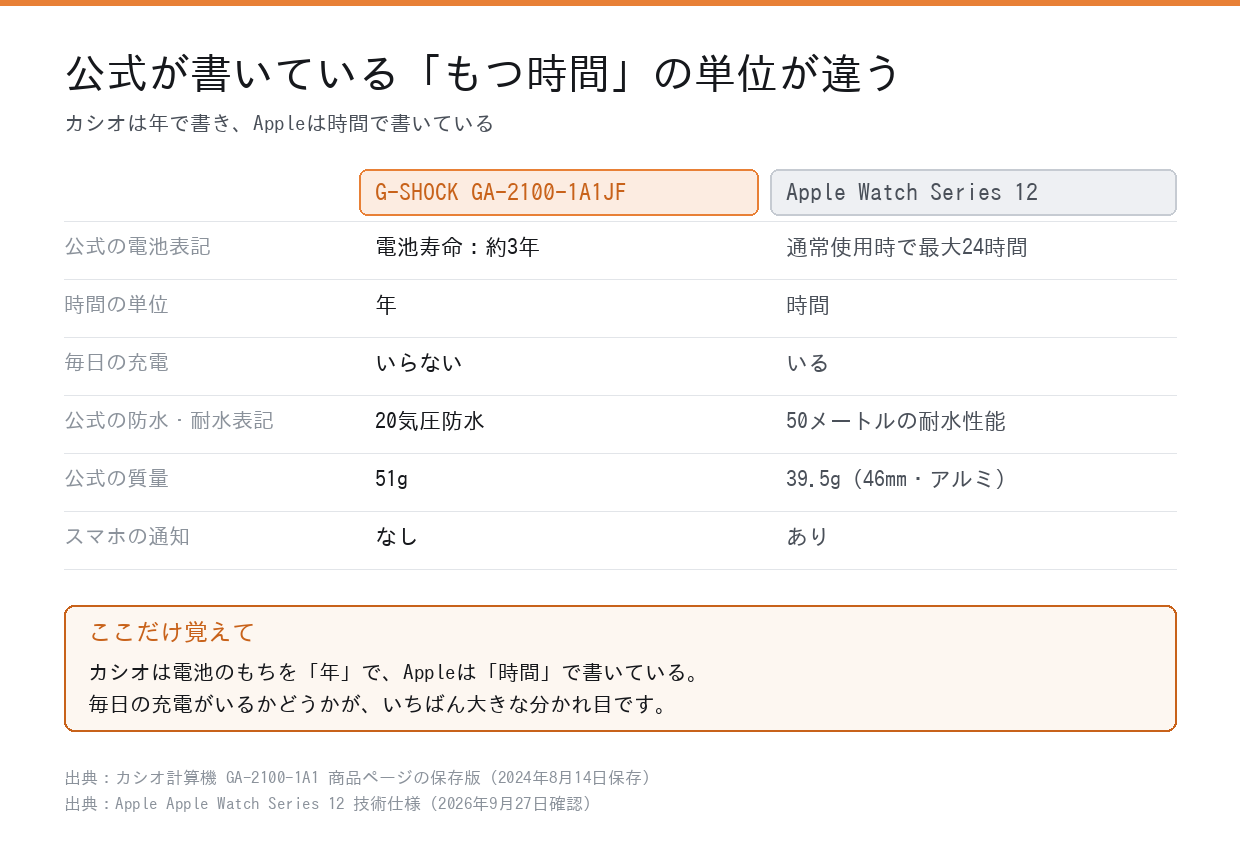Click cell あり
Screen dimensions: 1240x853
coord(808,537)
